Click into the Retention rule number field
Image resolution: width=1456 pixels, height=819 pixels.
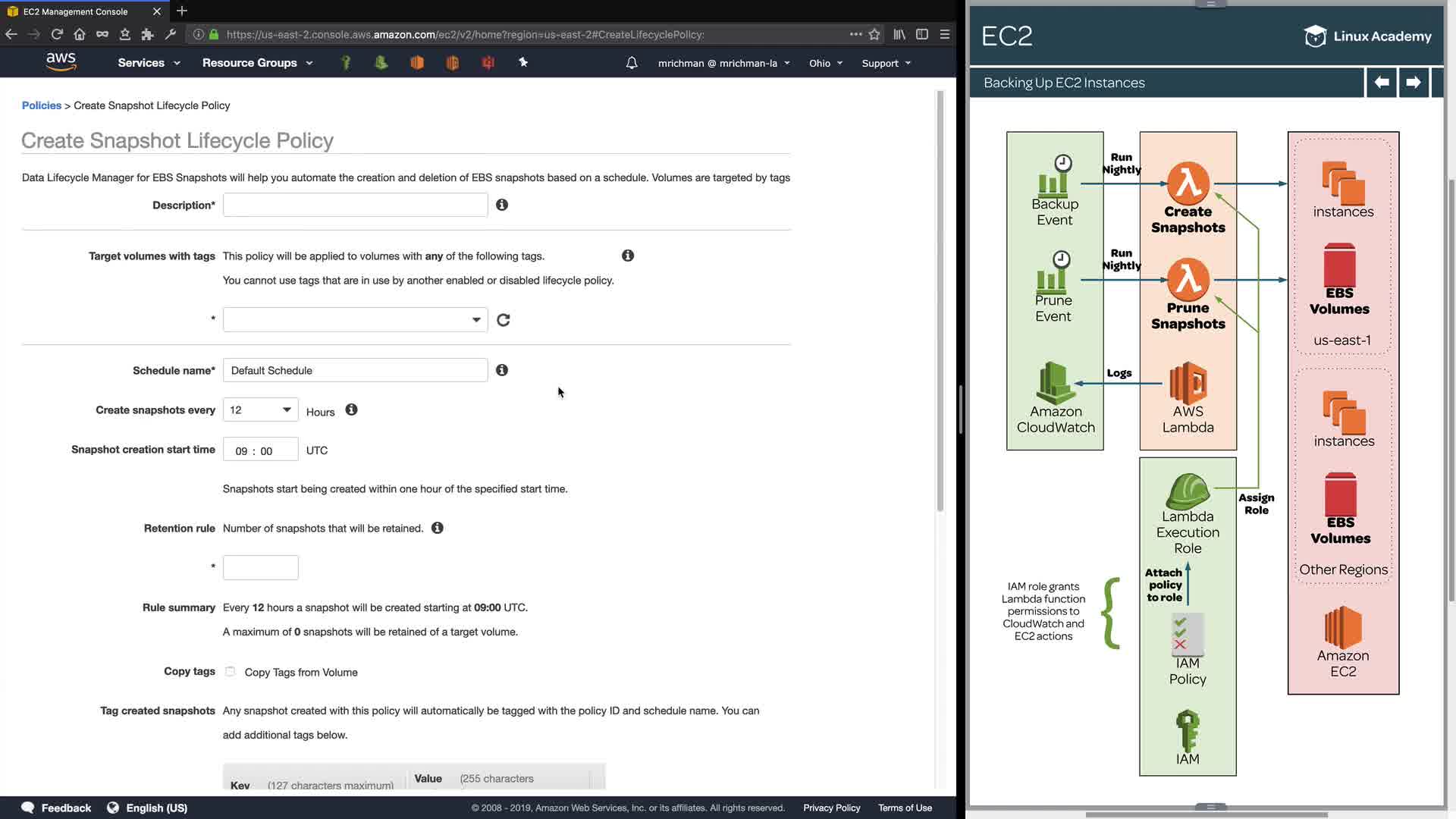click(260, 567)
